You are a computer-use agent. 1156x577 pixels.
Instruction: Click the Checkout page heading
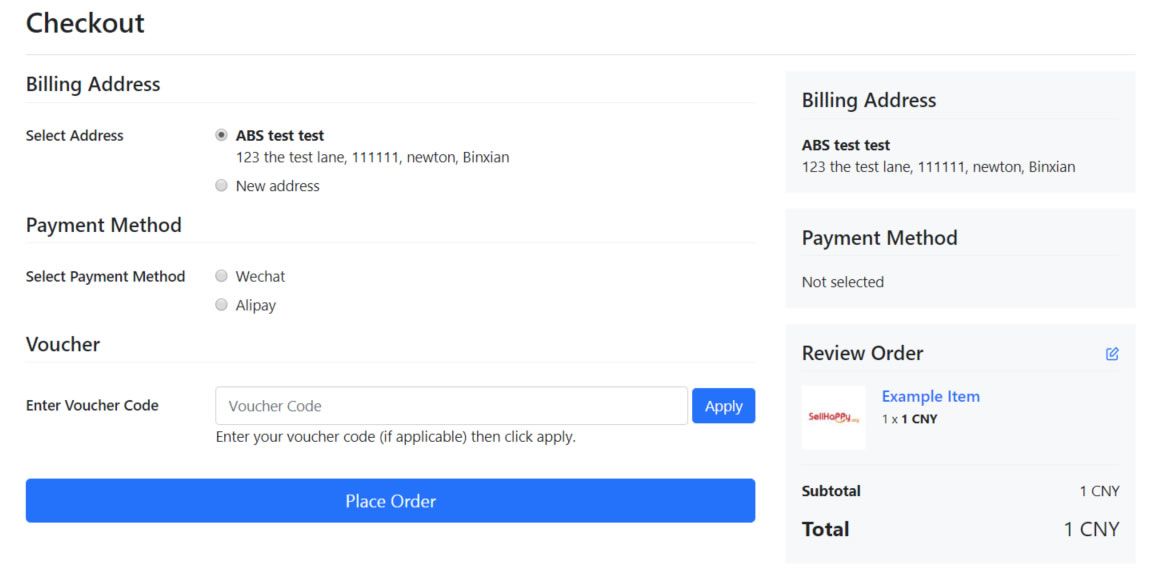tap(85, 23)
